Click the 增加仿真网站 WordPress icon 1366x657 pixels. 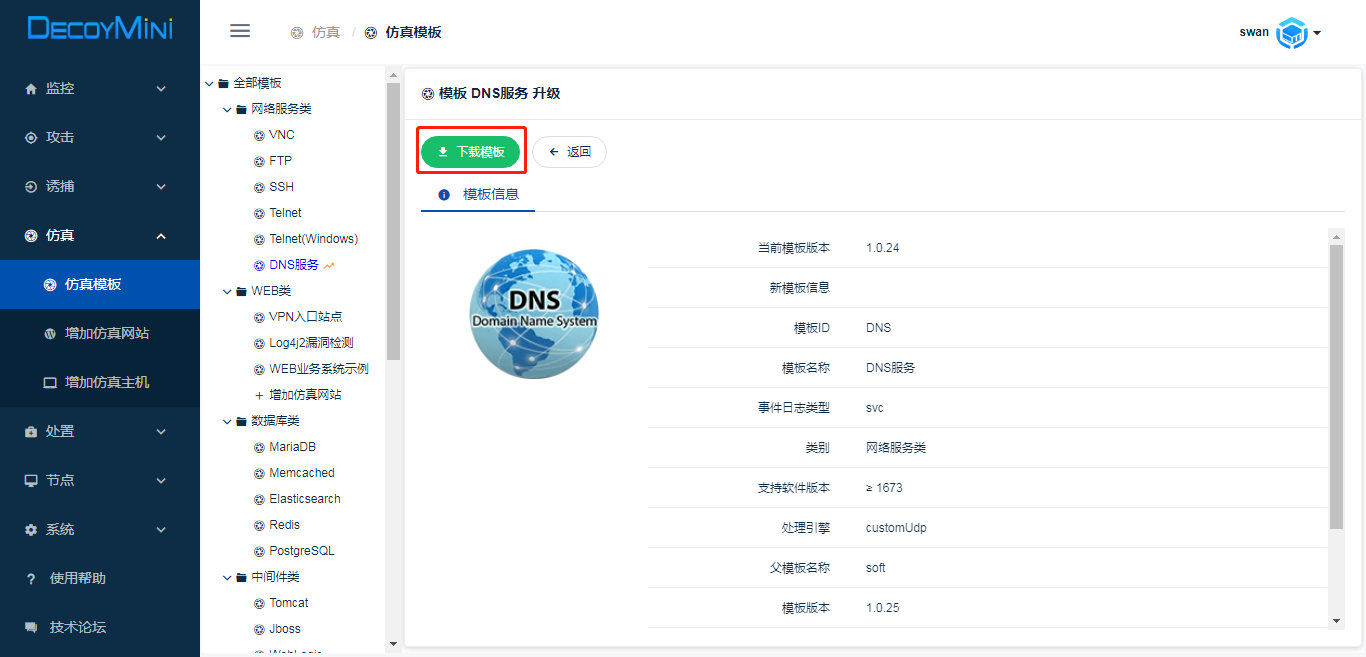click(50, 333)
